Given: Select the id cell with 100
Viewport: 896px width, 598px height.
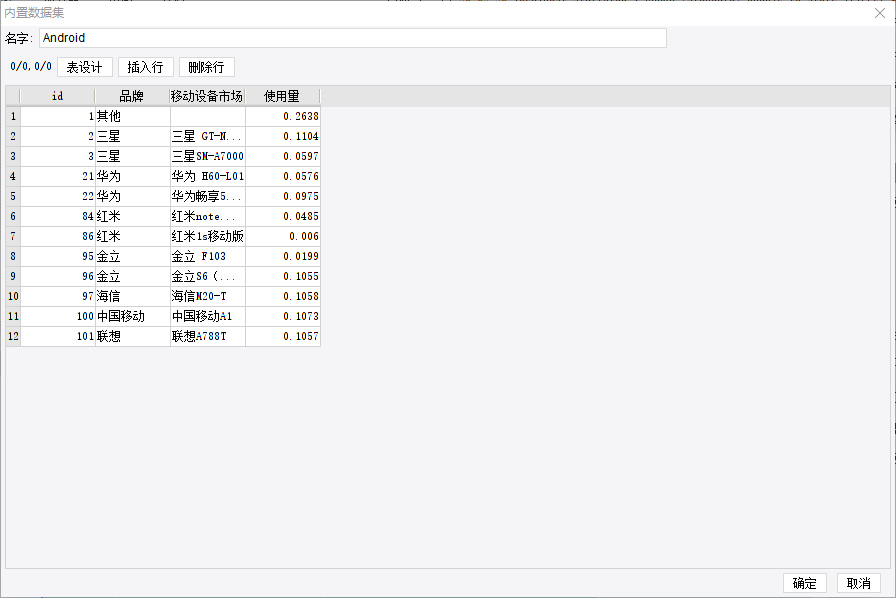Looking at the screenshot, I should 58,316.
